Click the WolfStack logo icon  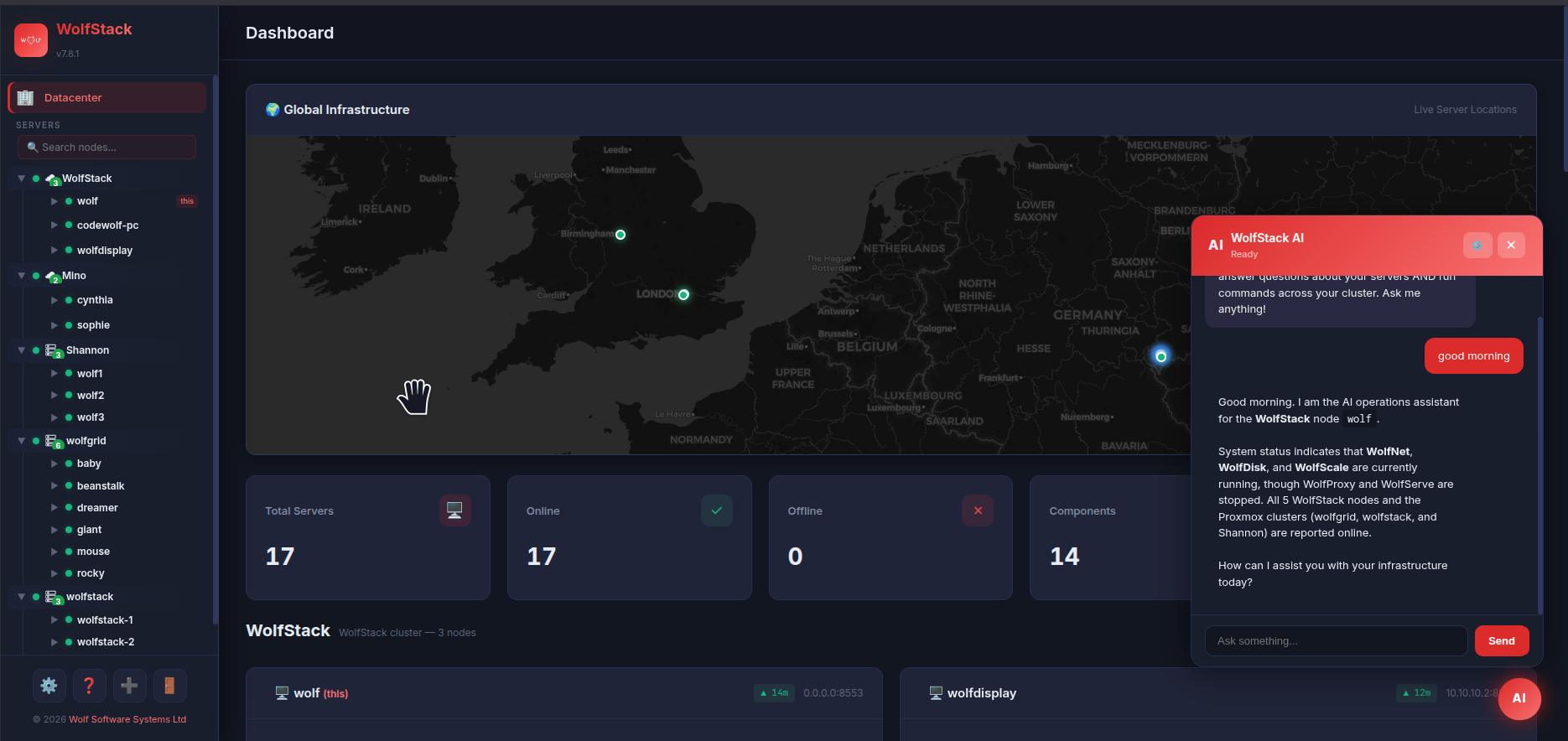coord(31,39)
